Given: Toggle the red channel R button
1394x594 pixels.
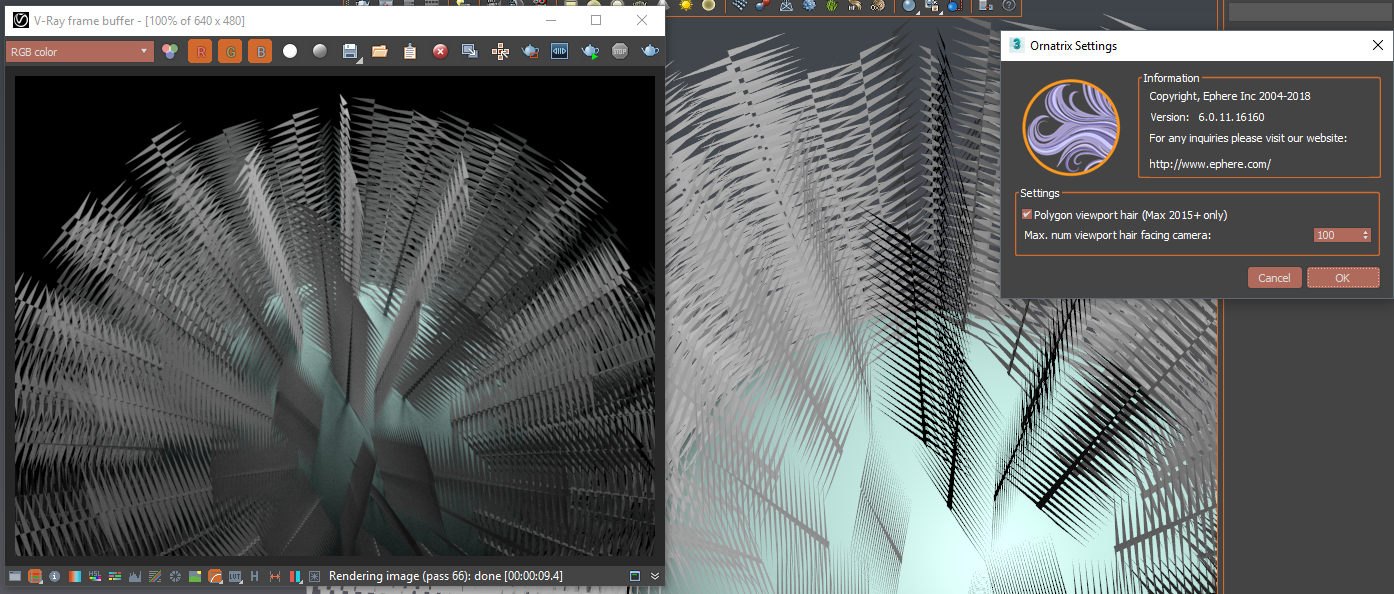Looking at the screenshot, I should [200, 52].
